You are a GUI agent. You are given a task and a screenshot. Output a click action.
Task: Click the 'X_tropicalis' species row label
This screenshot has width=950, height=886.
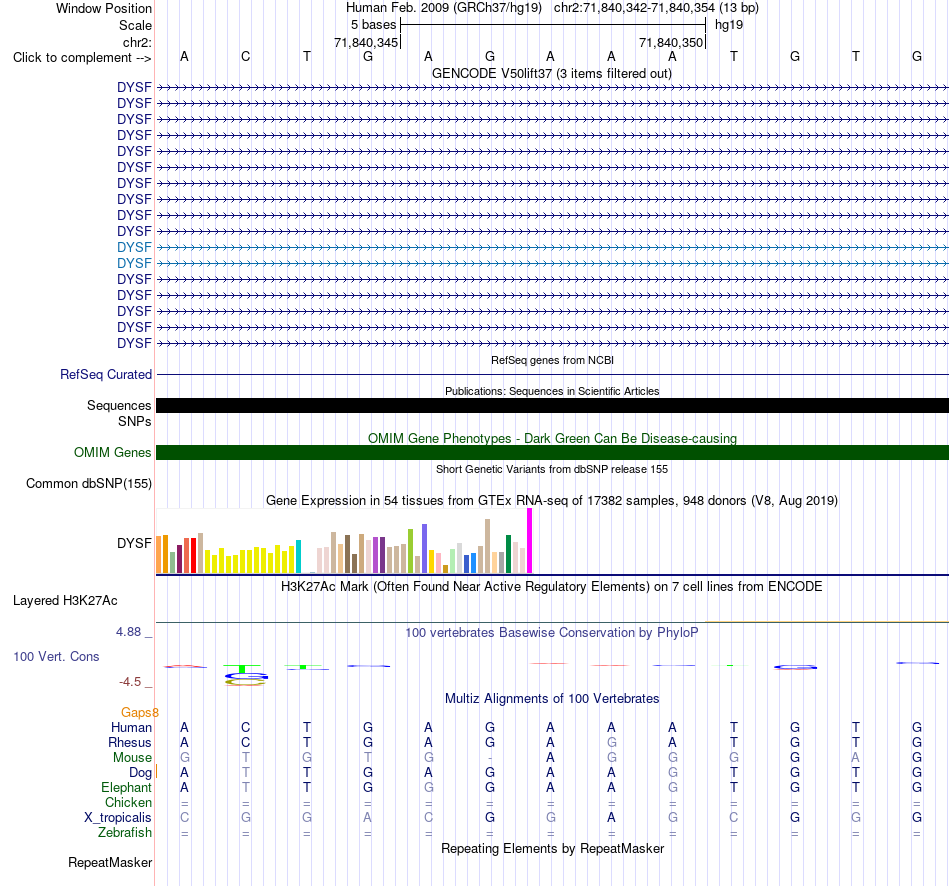118,818
